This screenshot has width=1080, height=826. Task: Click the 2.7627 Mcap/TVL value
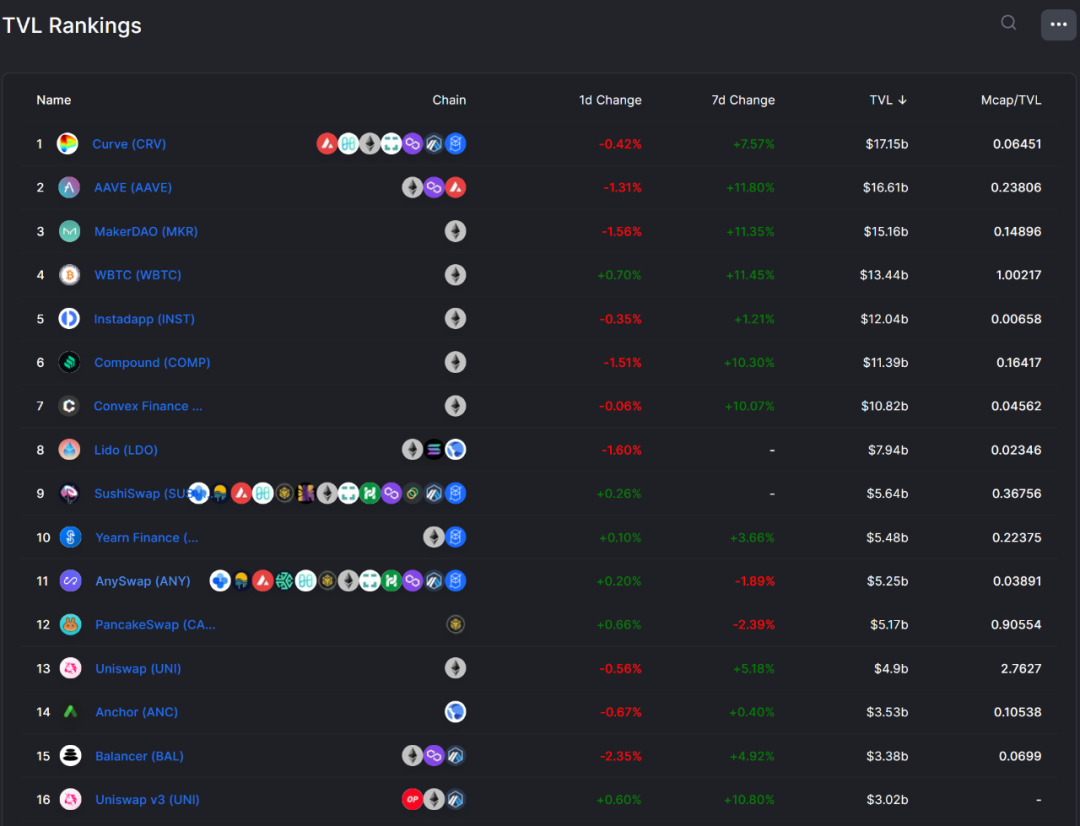[1021, 668]
